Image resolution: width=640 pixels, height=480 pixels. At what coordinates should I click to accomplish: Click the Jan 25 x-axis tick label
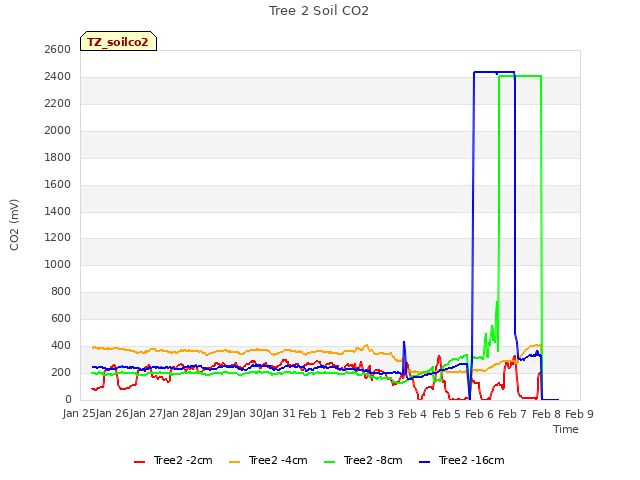79,413
